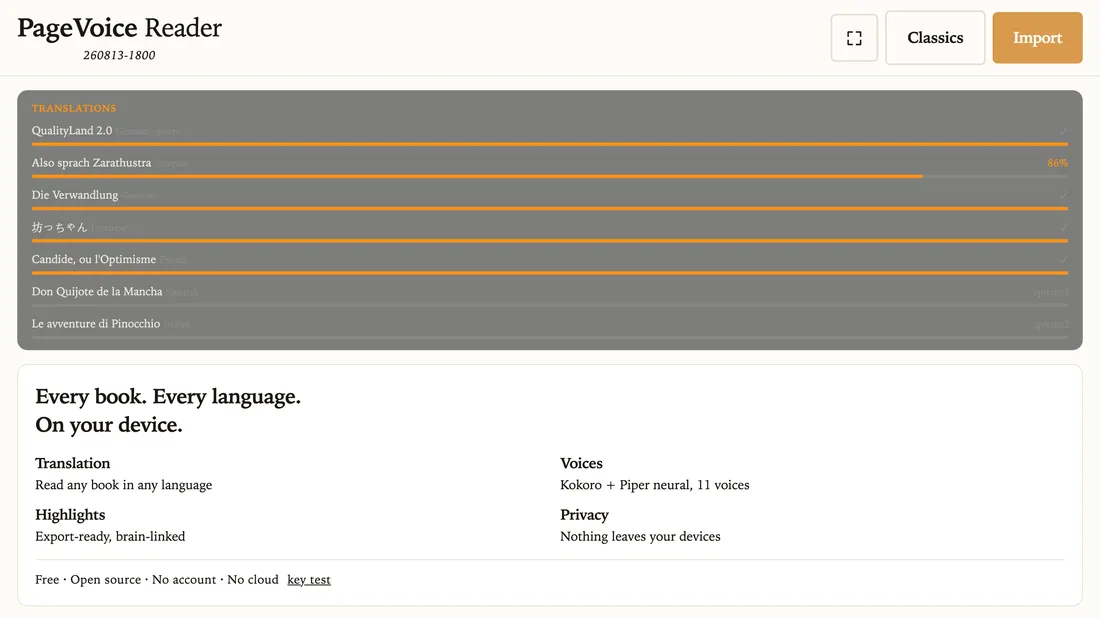
Task: Click 'Kokoro + Piper neural, 11 voices' text
Action: point(655,485)
